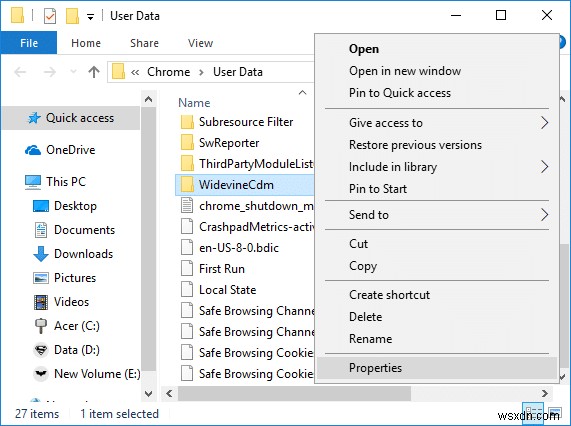
Task: Switch to the Home ribbon tab
Action: [x=86, y=43]
